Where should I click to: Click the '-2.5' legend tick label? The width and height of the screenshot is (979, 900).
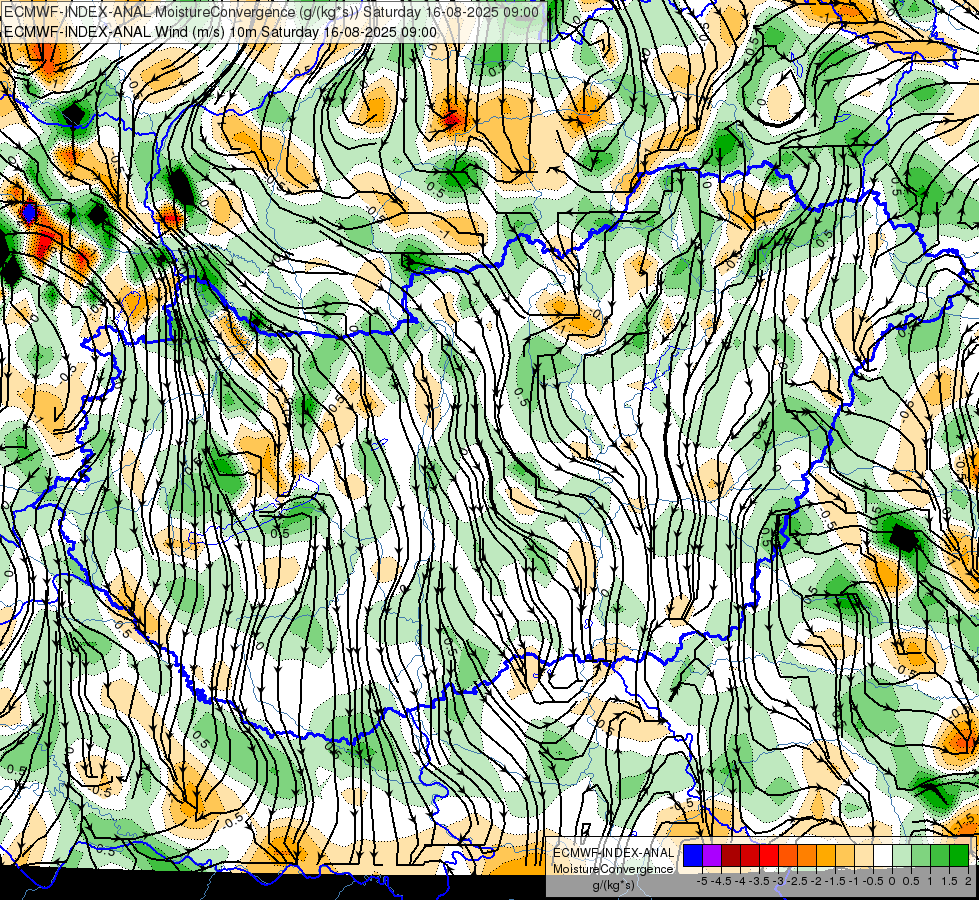click(797, 881)
